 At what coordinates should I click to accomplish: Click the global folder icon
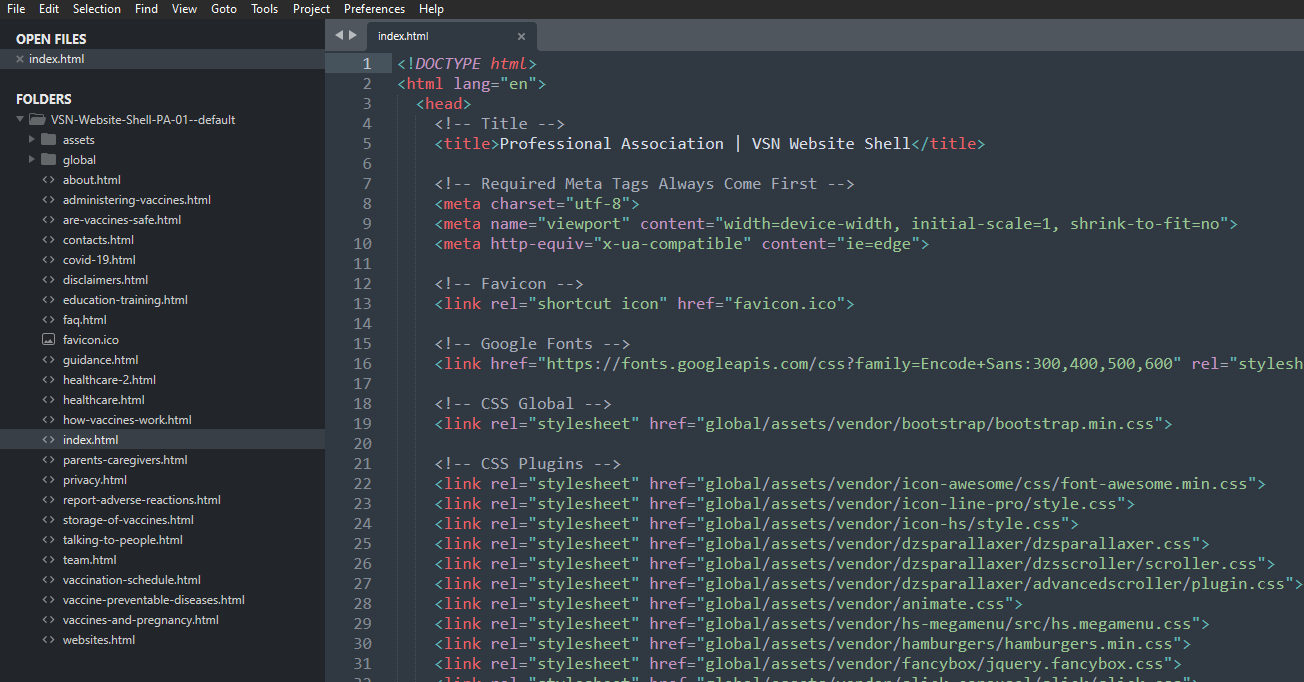tap(48, 160)
